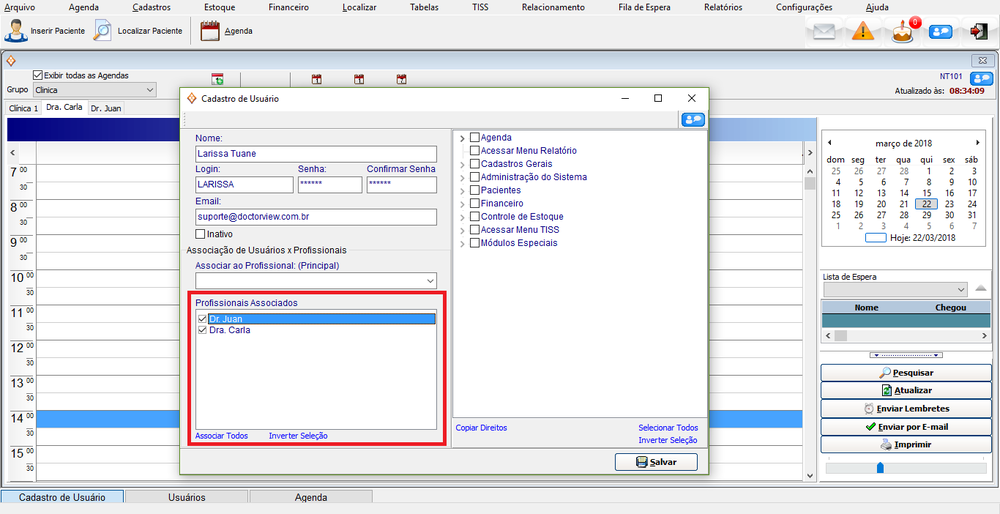Open chat icon in Cadastro de Usuário dialog
The image size is (1000, 514).
pos(692,119)
